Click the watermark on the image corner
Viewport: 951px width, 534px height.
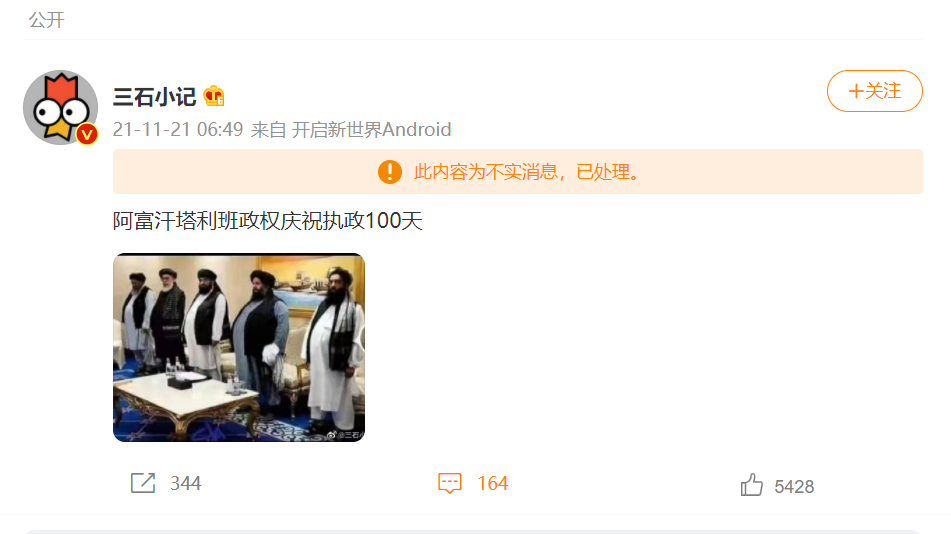click(x=345, y=434)
